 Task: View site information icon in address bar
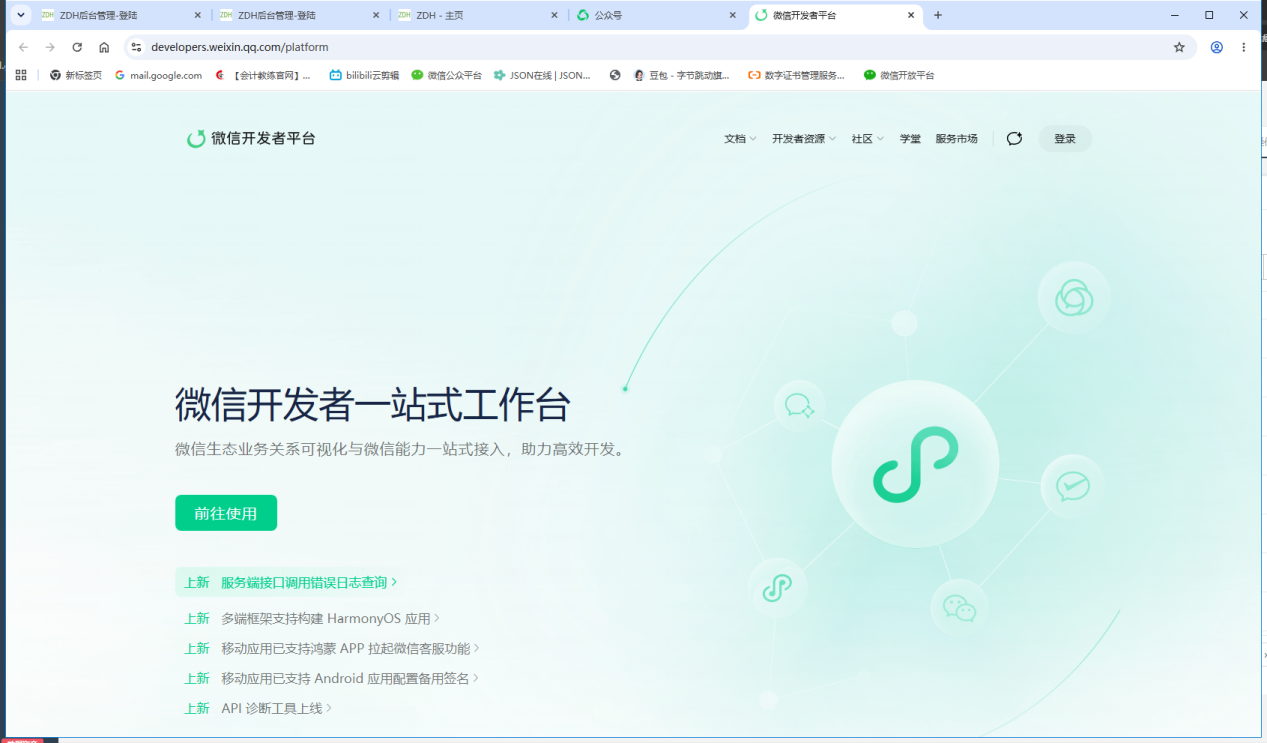tap(137, 47)
